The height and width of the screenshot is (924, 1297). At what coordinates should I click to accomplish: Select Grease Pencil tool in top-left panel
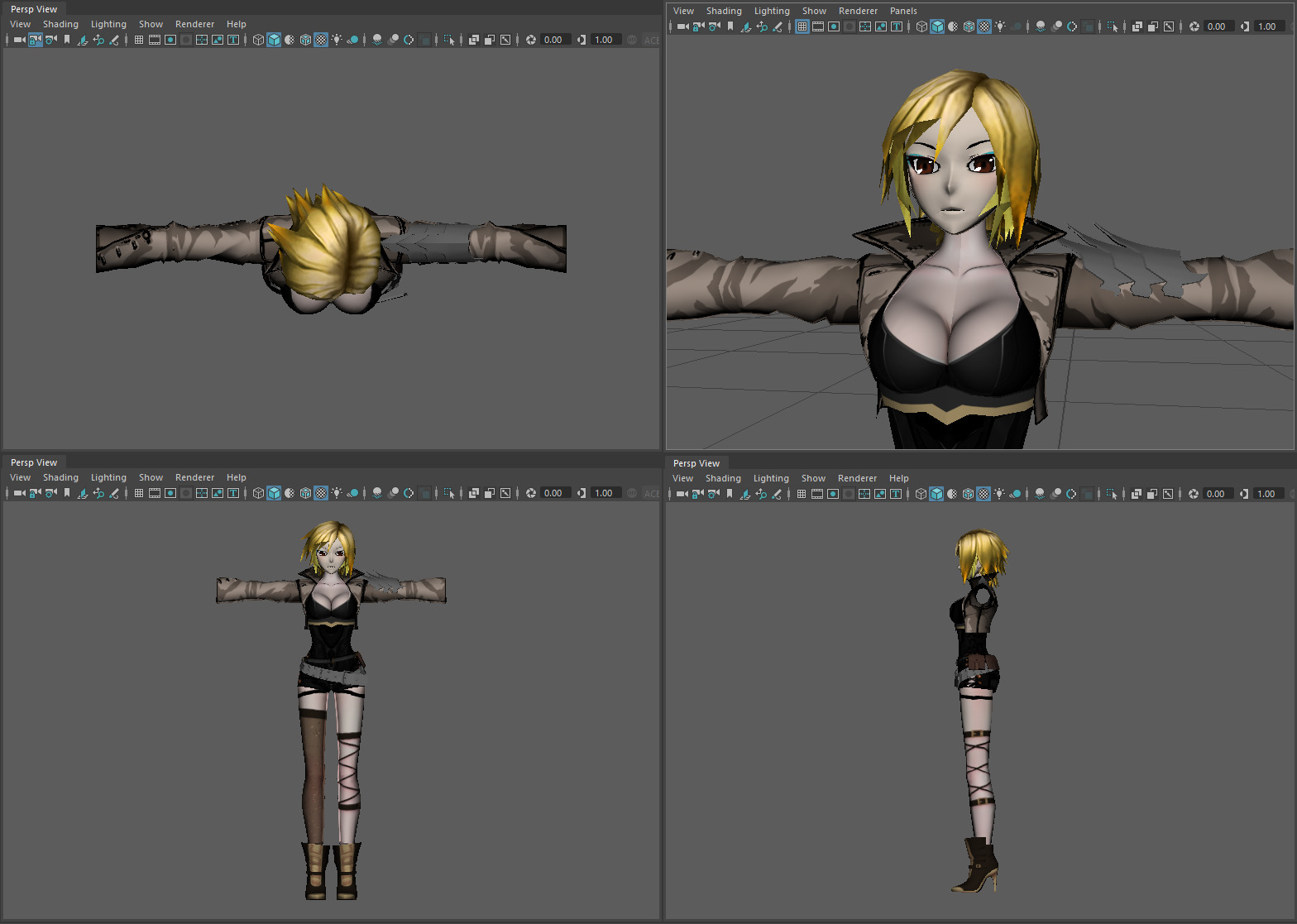point(114,40)
